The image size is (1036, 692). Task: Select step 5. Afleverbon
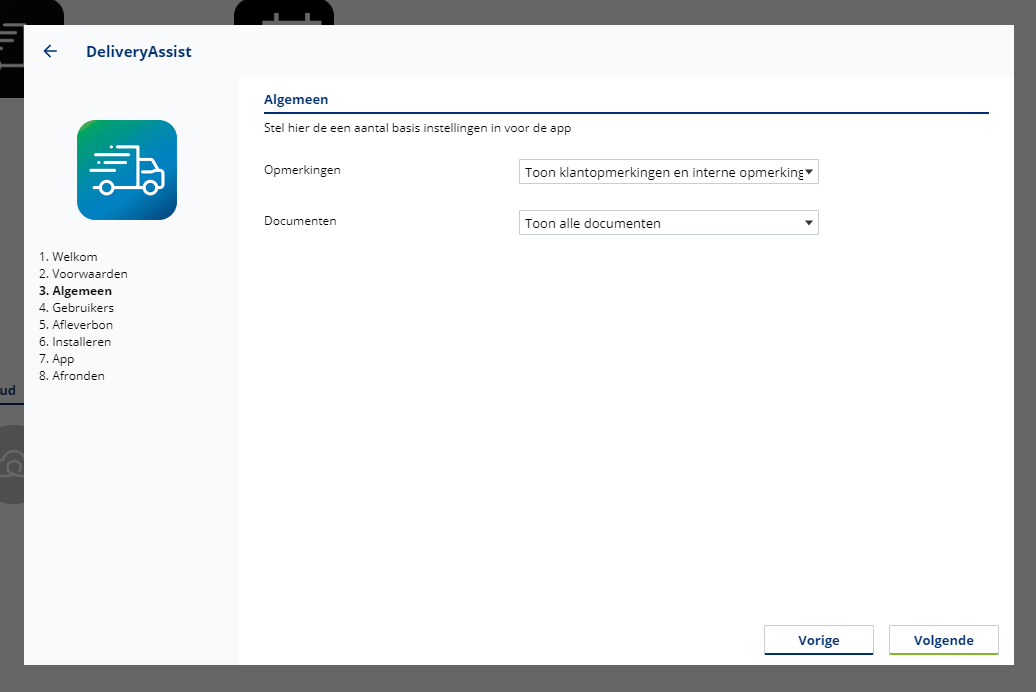point(76,325)
